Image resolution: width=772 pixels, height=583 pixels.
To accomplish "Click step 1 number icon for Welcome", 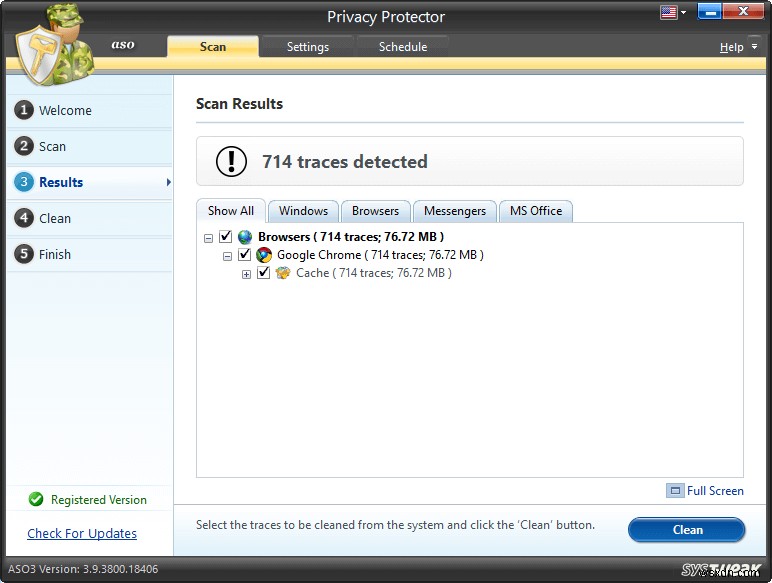I will [24, 110].
